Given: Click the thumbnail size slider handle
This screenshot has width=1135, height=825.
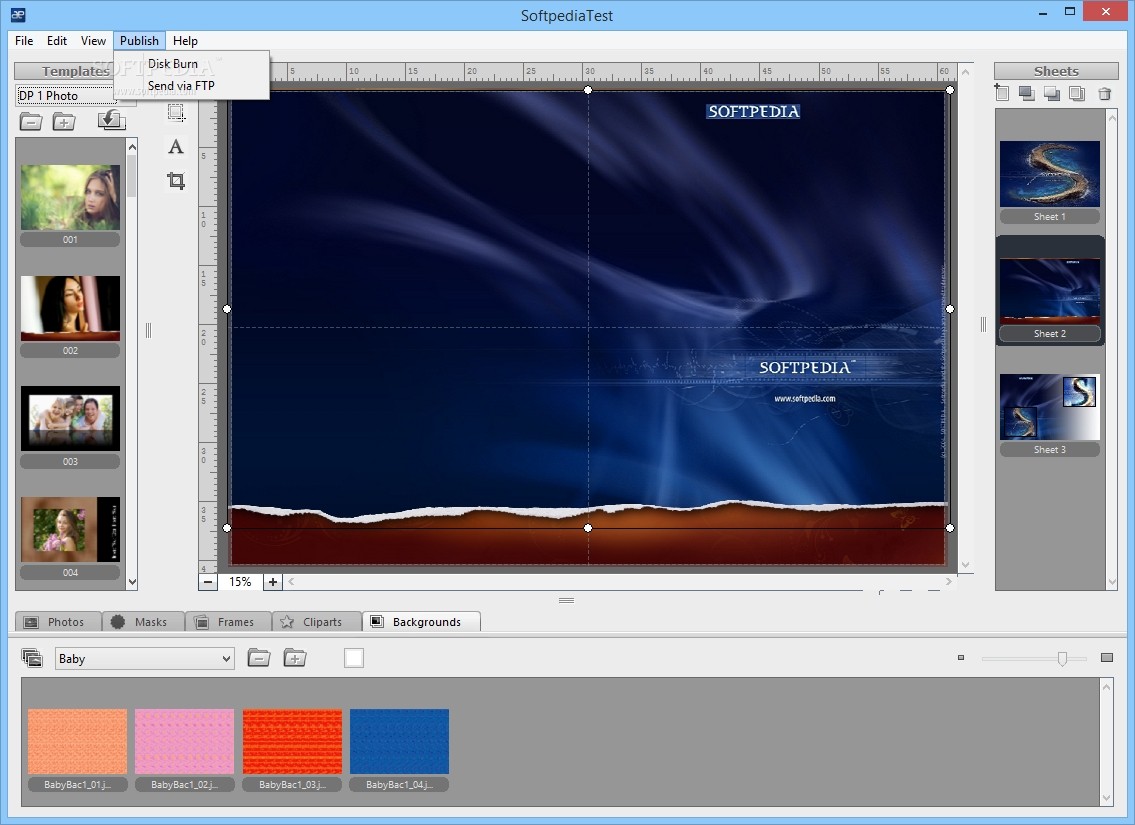Looking at the screenshot, I should pyautogui.click(x=1062, y=659).
